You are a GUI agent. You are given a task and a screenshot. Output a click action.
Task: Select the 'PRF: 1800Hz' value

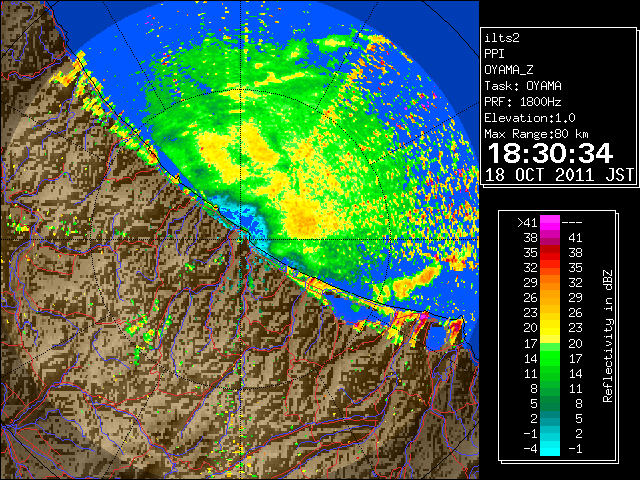522,102
